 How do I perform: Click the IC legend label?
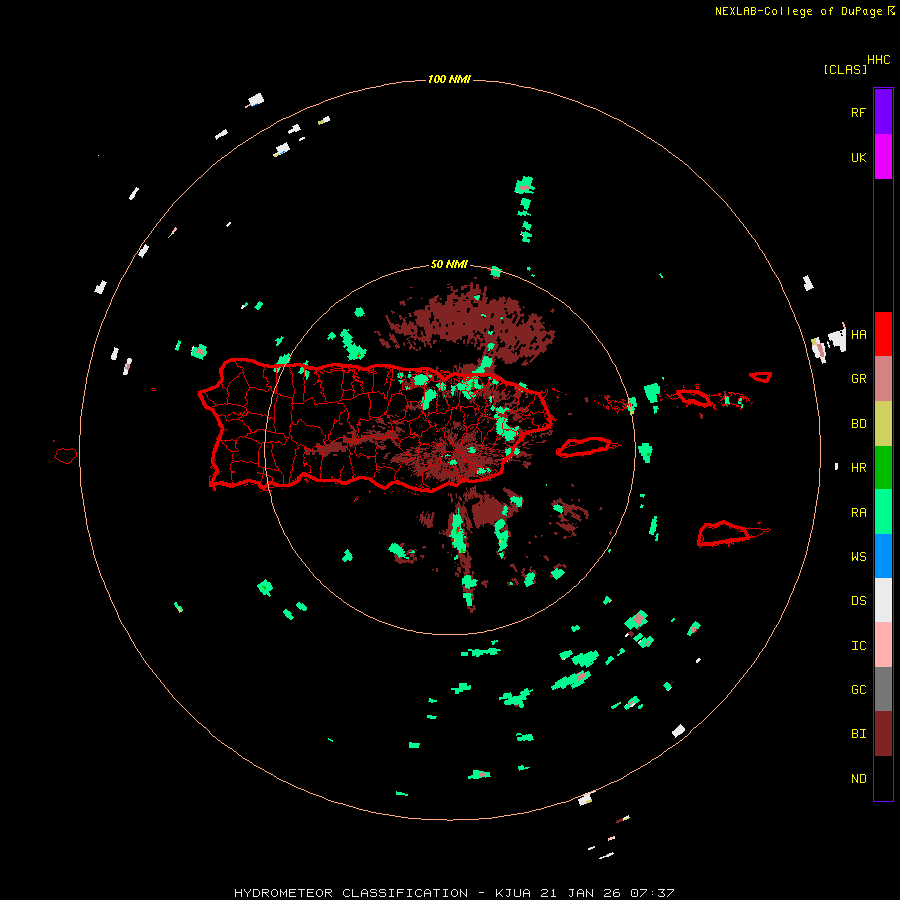point(858,646)
